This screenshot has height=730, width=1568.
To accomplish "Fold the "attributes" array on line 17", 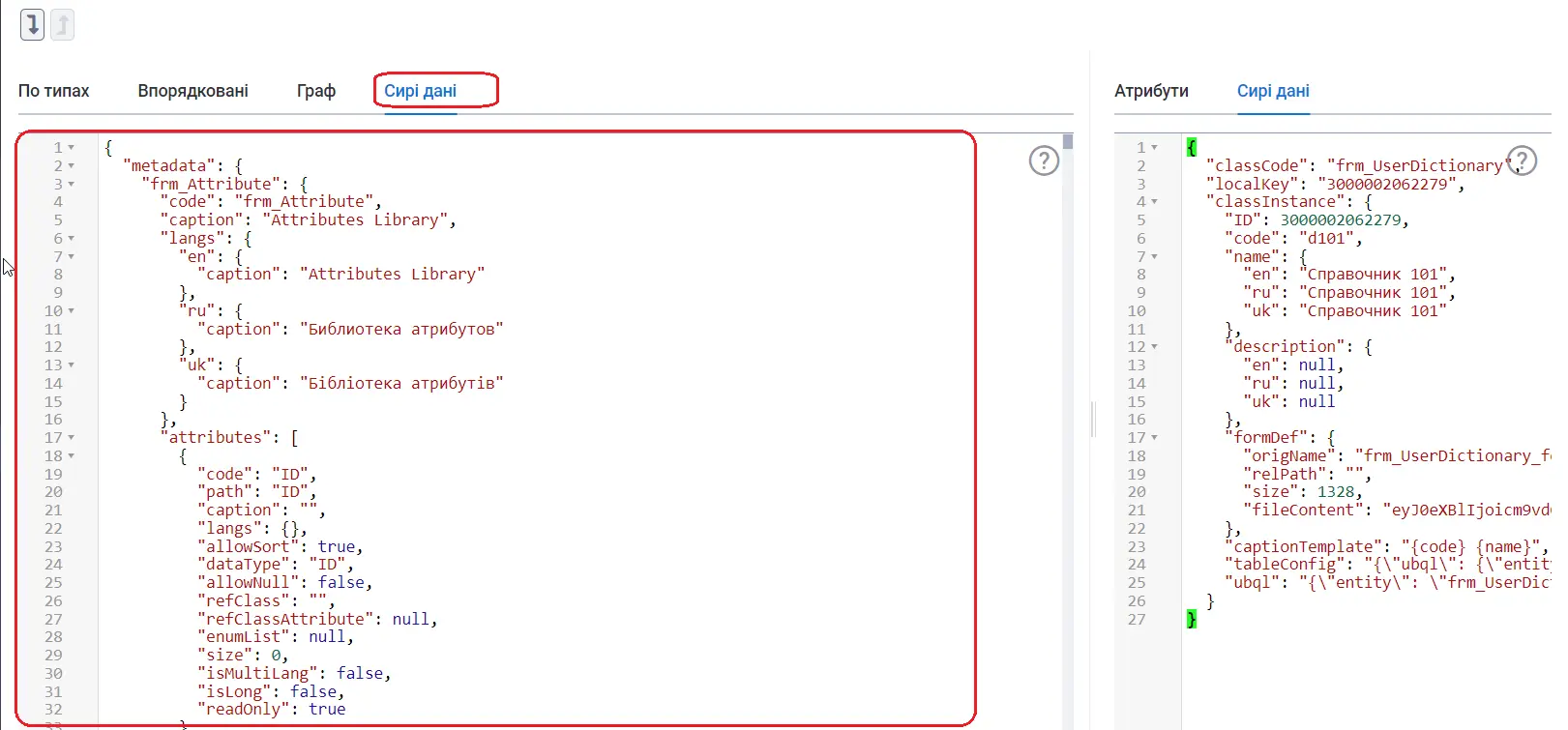I will point(71,438).
